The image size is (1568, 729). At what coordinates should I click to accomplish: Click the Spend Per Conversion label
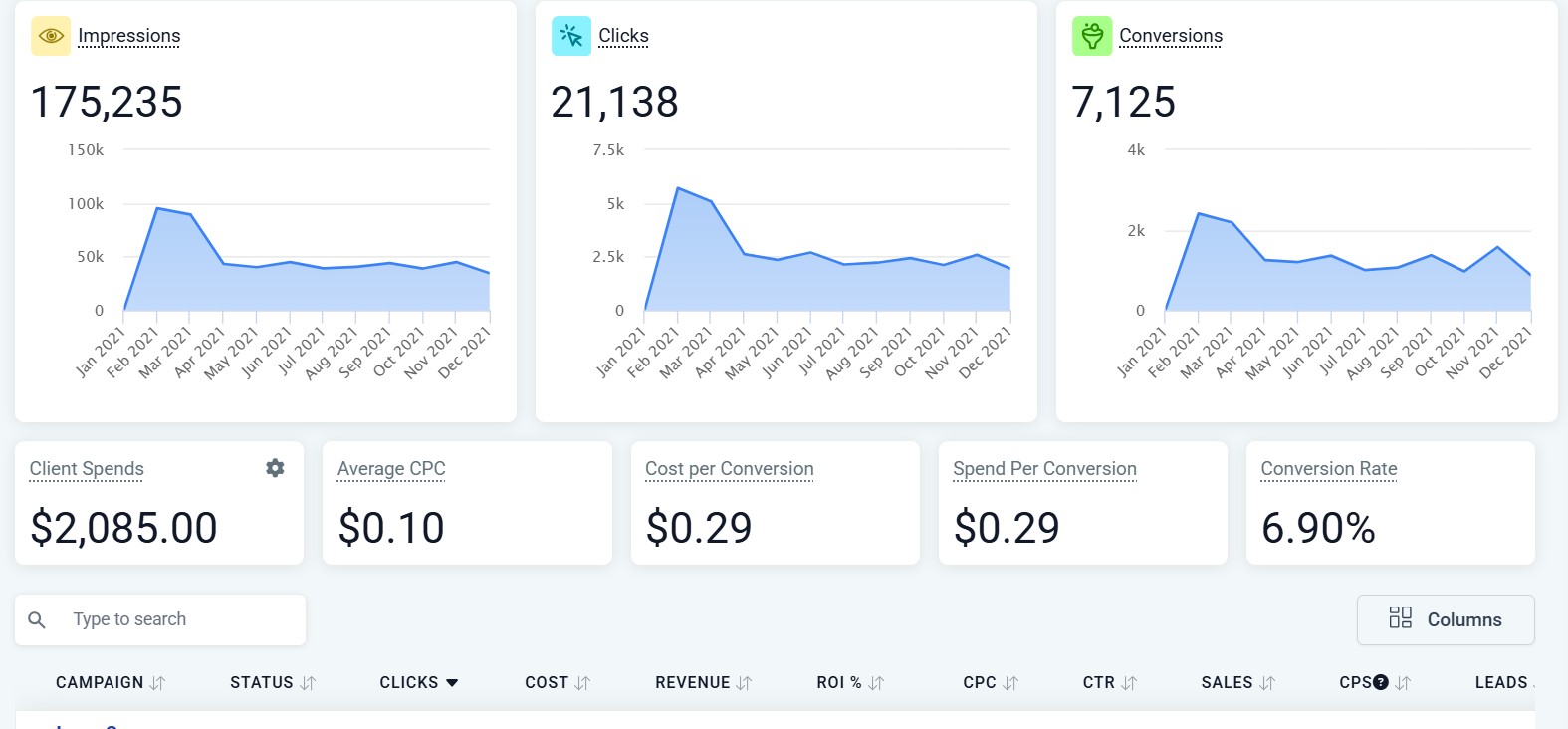[x=1044, y=469]
